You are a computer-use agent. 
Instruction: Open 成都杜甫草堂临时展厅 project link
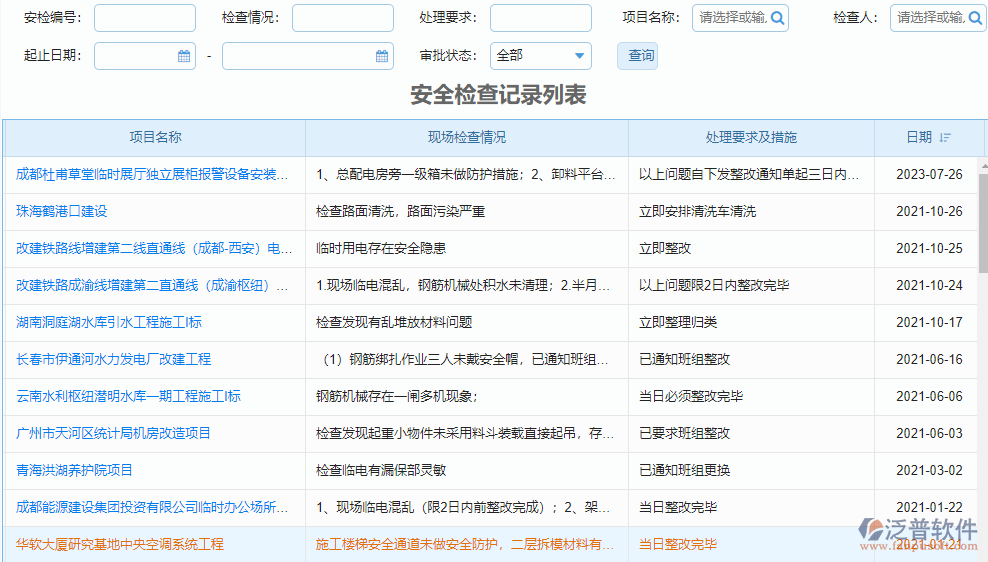point(152,175)
